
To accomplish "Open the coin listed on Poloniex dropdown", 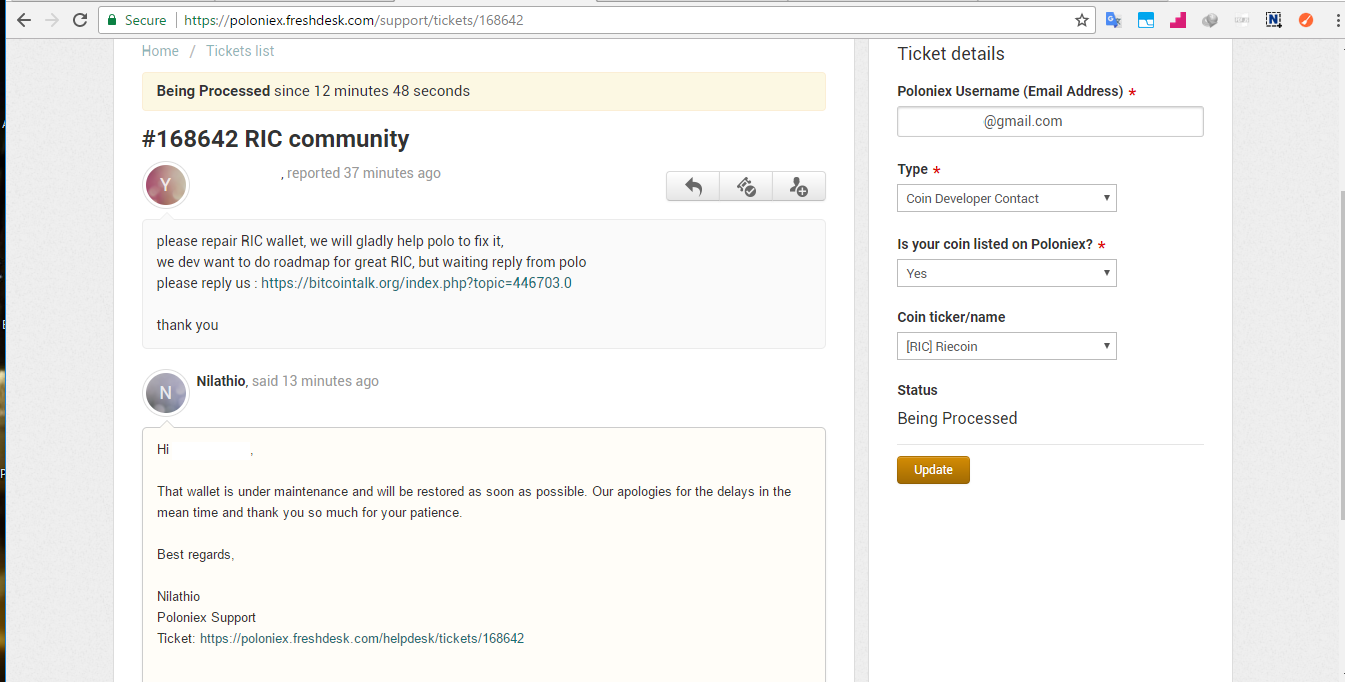I will 1007,273.
